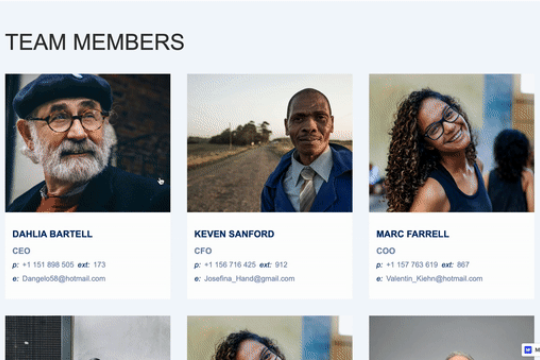The image size is (540, 360).
Task: Email Dangelo58@hotmail.com
Action: (64, 279)
